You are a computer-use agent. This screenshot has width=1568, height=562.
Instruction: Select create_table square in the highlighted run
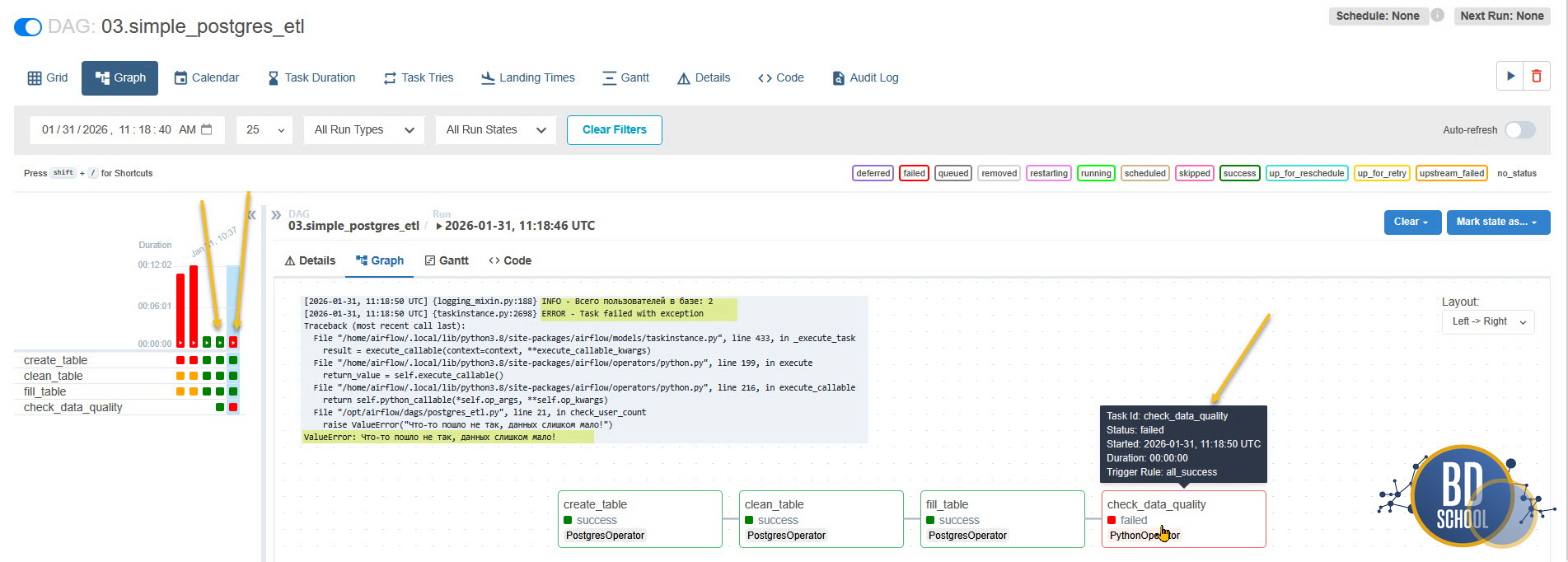pos(233,360)
